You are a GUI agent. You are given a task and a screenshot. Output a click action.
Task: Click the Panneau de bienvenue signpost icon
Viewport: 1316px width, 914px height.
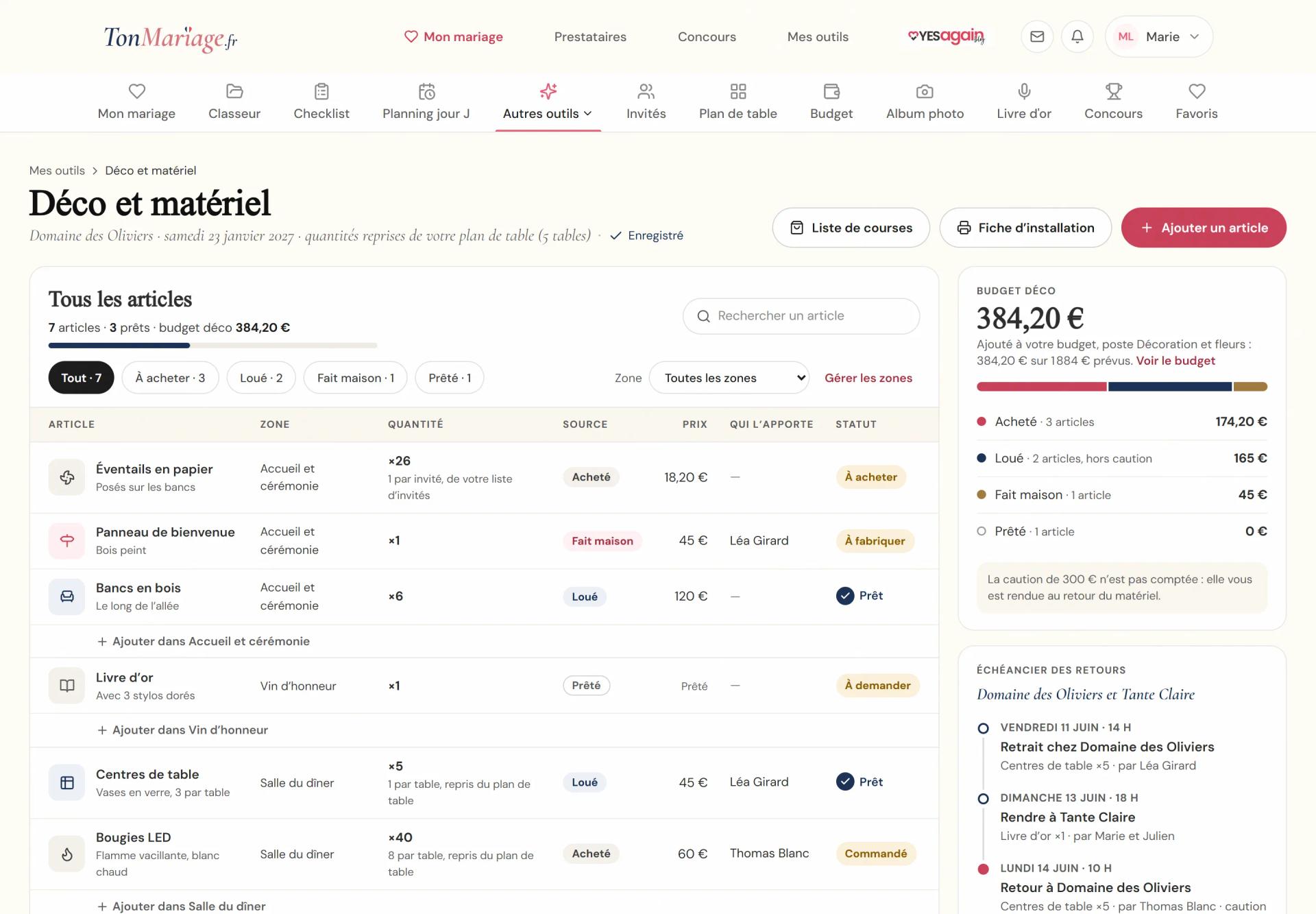[x=66, y=541]
